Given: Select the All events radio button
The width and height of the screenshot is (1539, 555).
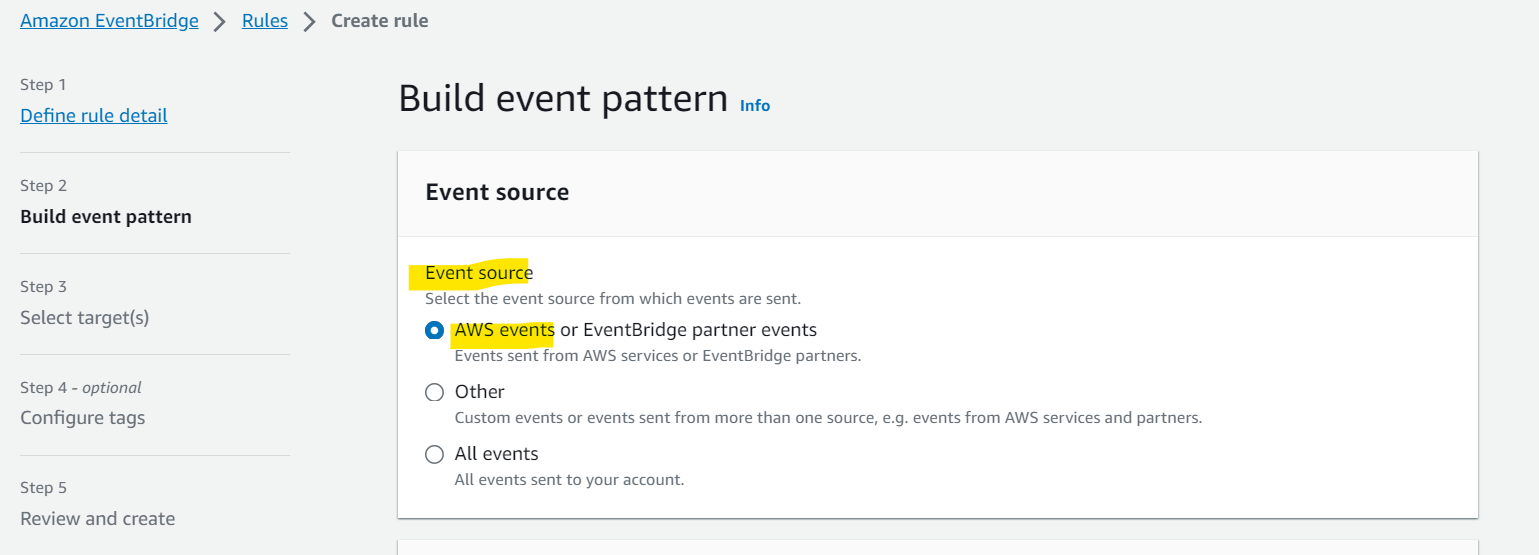Looking at the screenshot, I should pos(434,454).
